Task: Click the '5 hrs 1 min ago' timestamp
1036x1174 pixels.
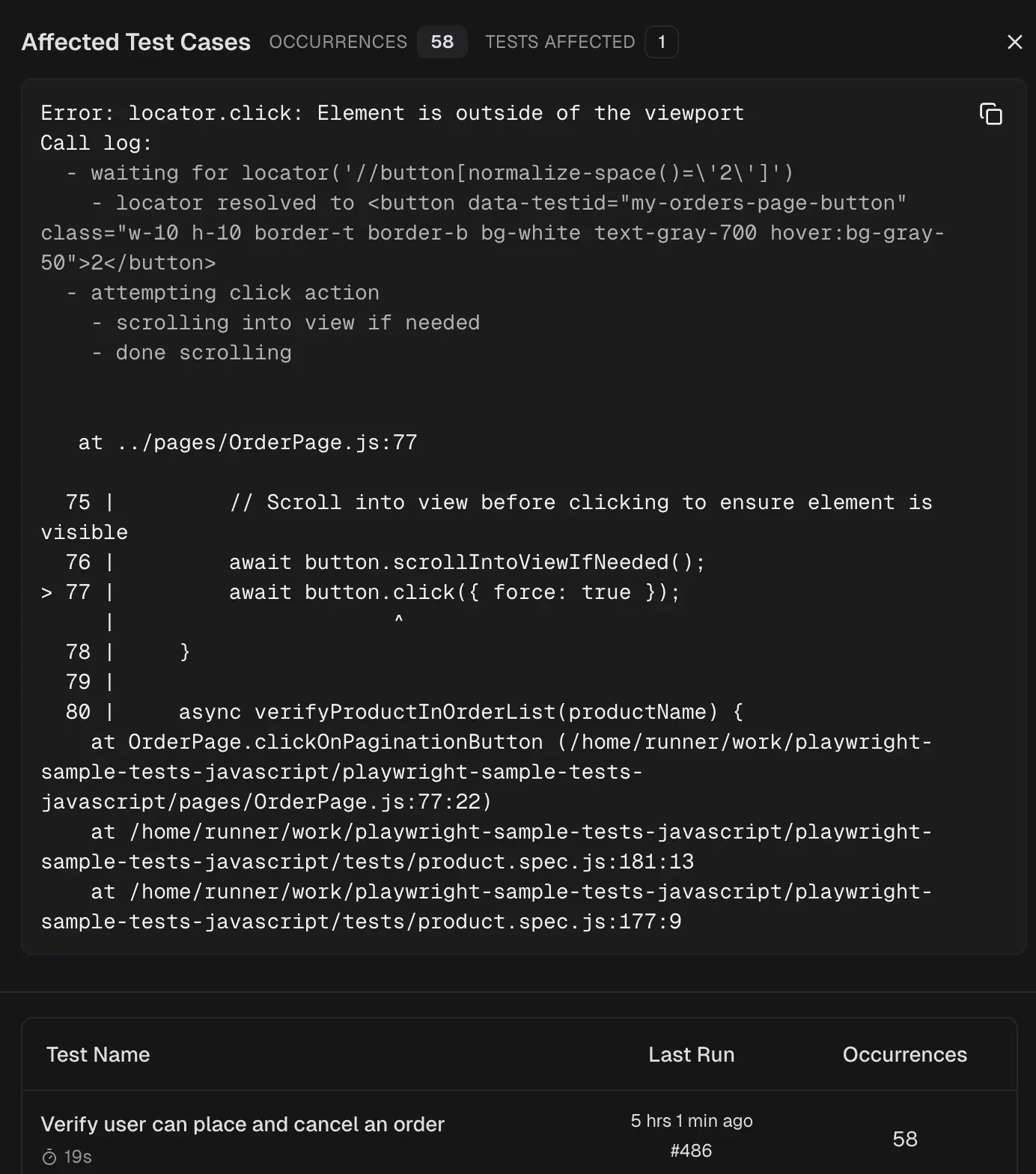Action: click(x=690, y=1121)
